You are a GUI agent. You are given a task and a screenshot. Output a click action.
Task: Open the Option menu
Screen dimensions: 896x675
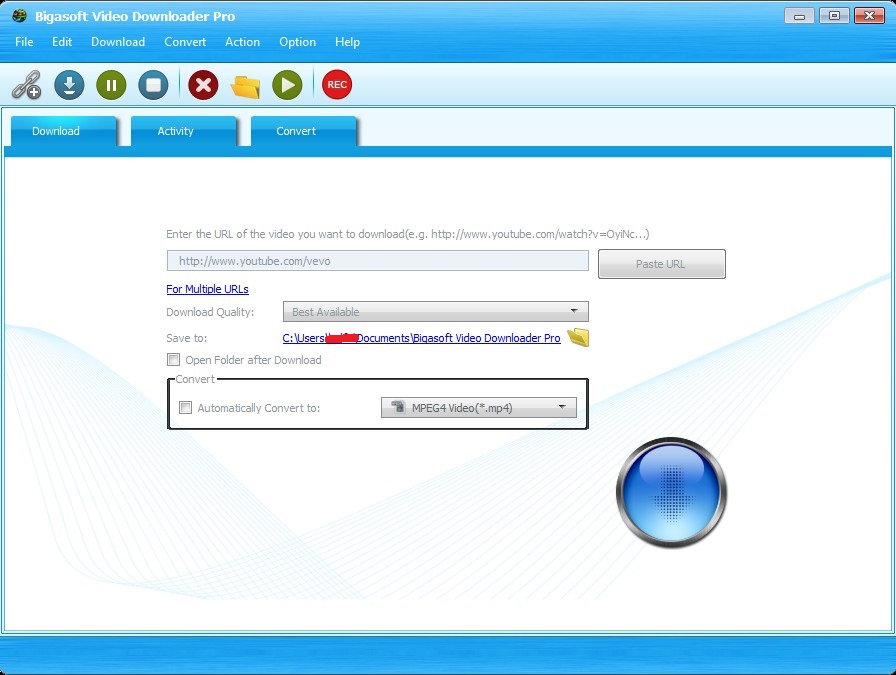297,42
